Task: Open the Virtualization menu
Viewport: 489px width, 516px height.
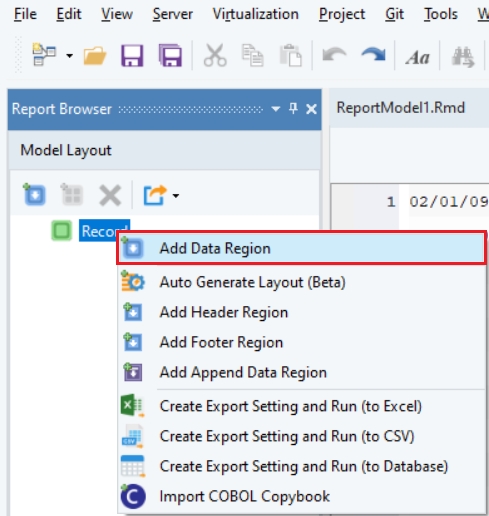Action: 256,14
